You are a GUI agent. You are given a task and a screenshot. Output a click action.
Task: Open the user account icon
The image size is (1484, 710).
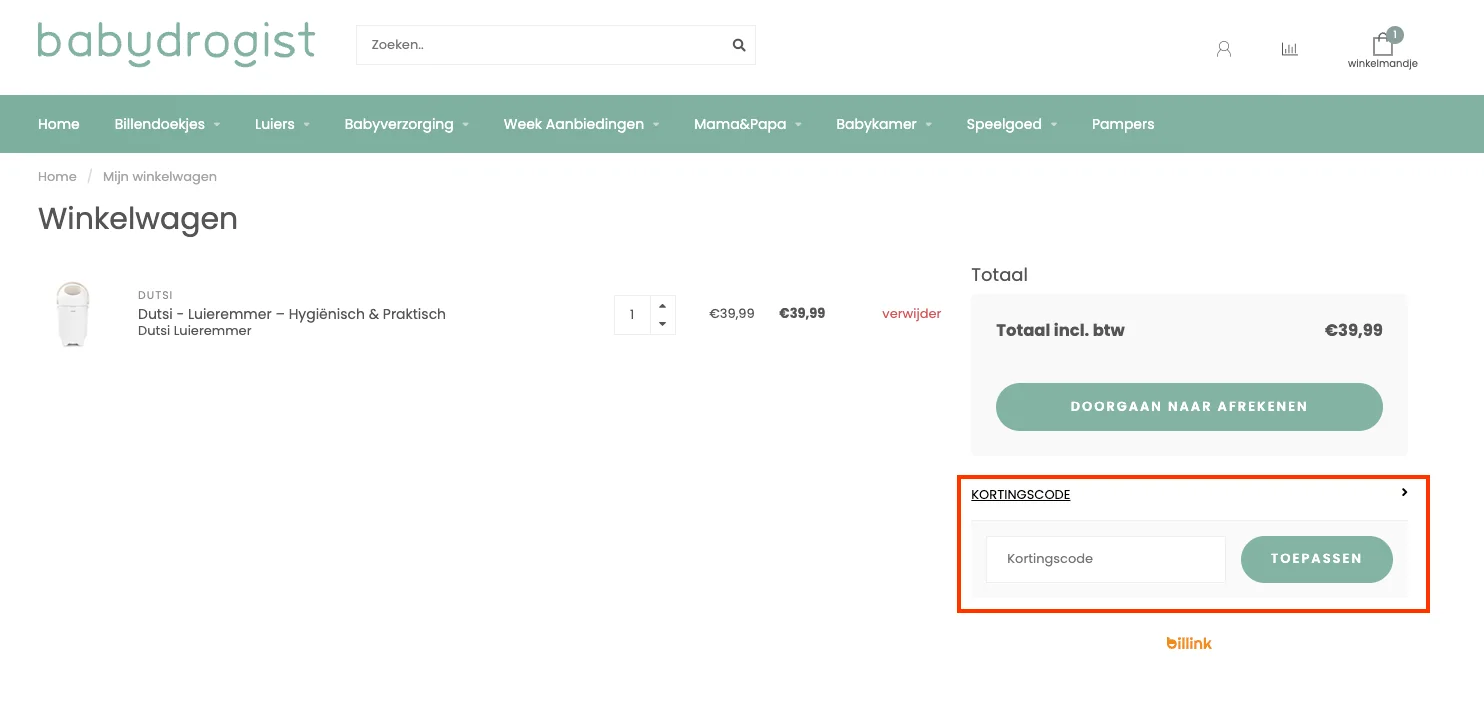tap(1223, 48)
